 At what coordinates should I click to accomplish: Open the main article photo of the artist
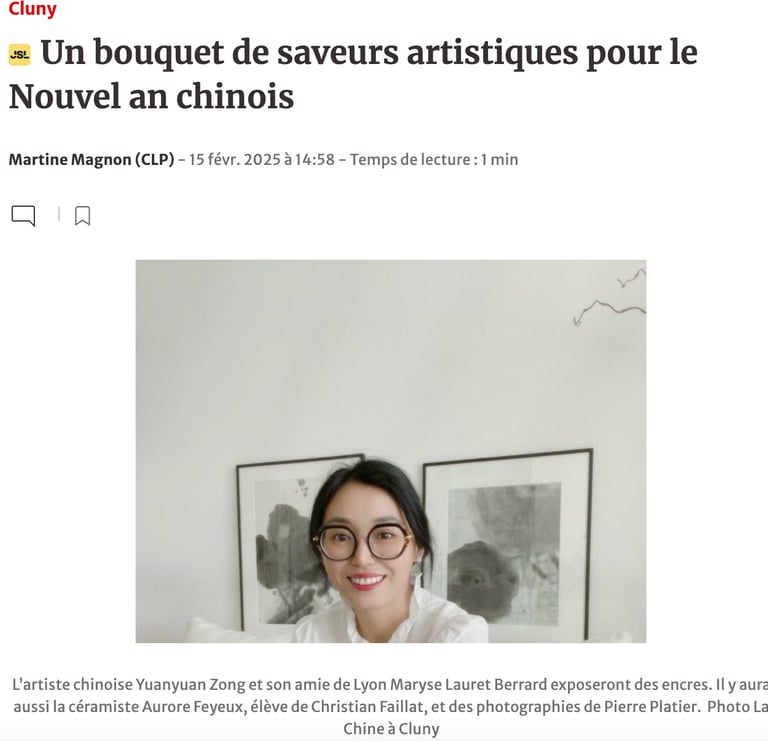[x=391, y=451]
